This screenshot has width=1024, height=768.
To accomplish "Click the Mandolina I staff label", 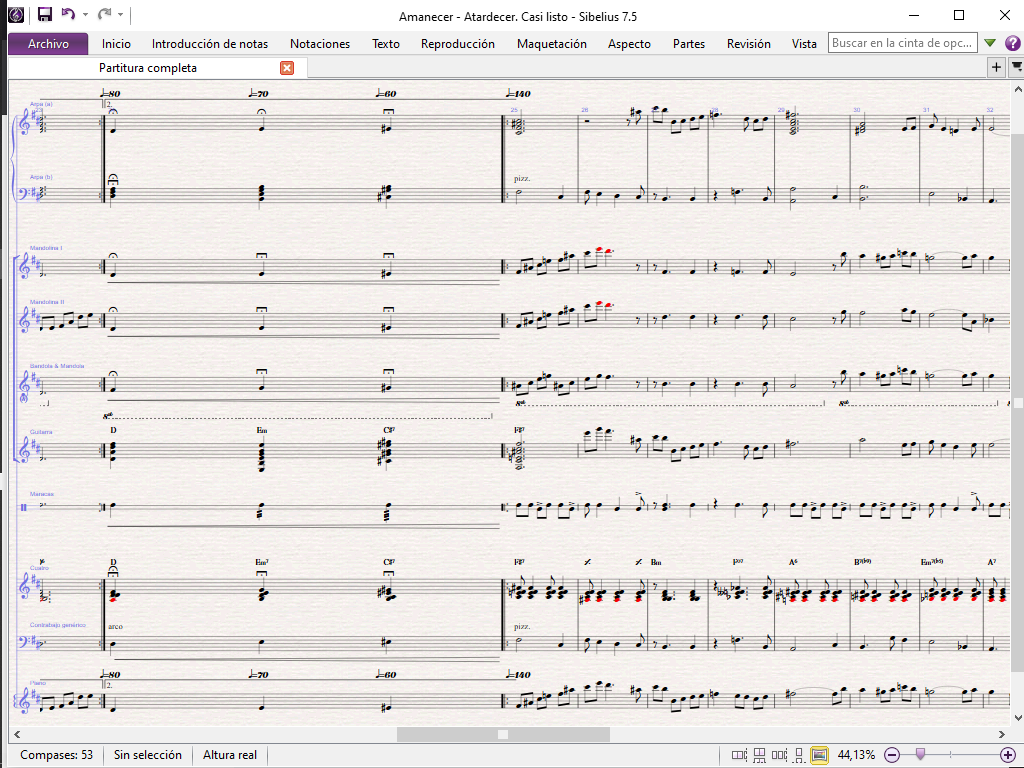I will 46,248.
